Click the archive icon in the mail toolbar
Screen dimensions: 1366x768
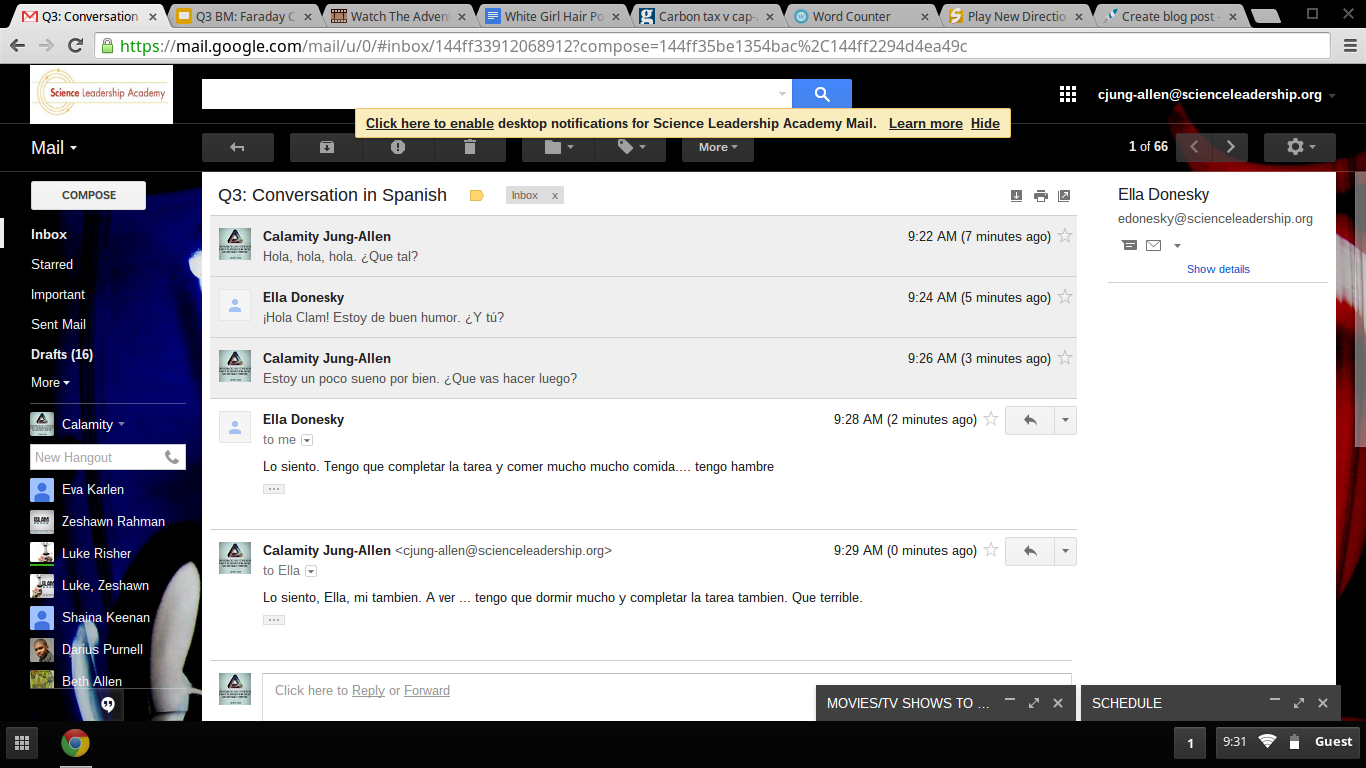[326, 147]
